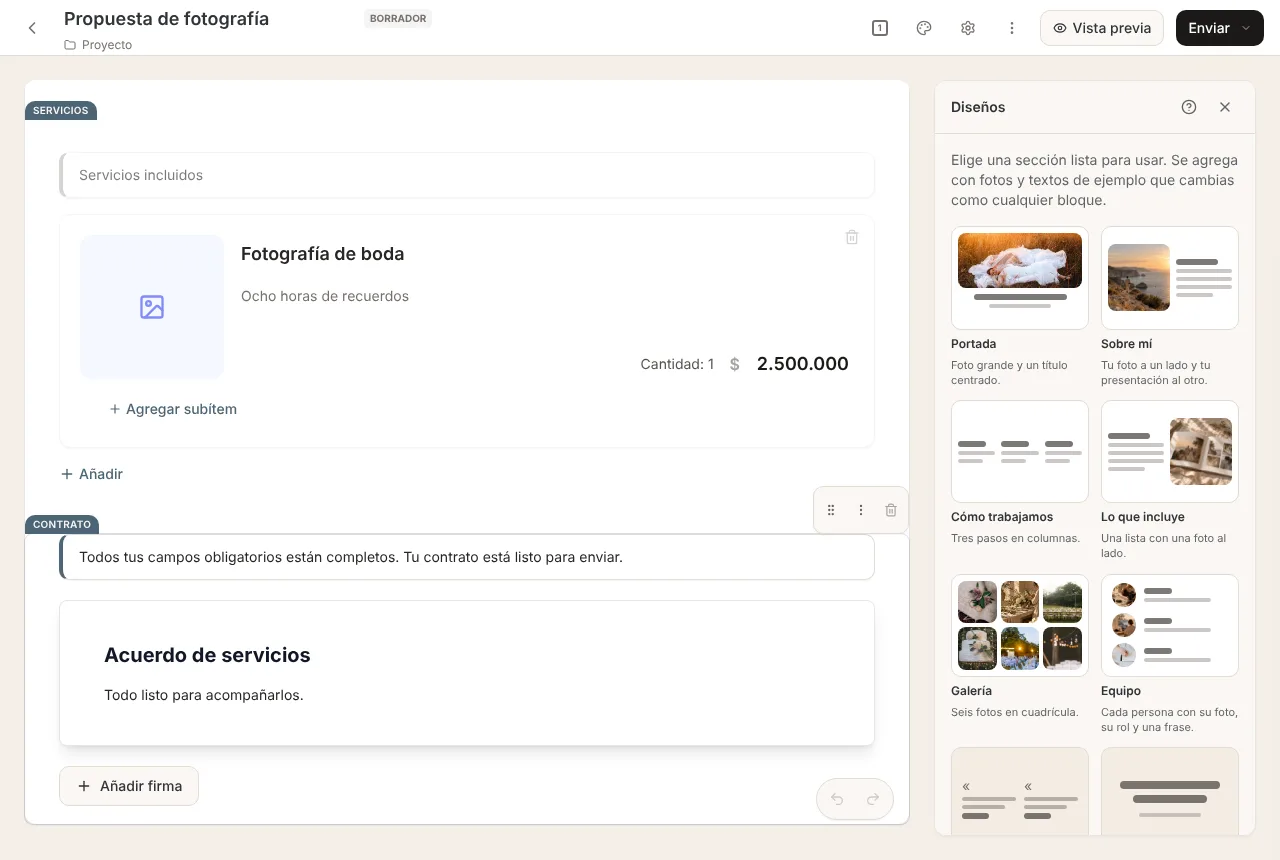Delete the Fotografía de boda service item
This screenshot has height=860, width=1280.
(852, 237)
